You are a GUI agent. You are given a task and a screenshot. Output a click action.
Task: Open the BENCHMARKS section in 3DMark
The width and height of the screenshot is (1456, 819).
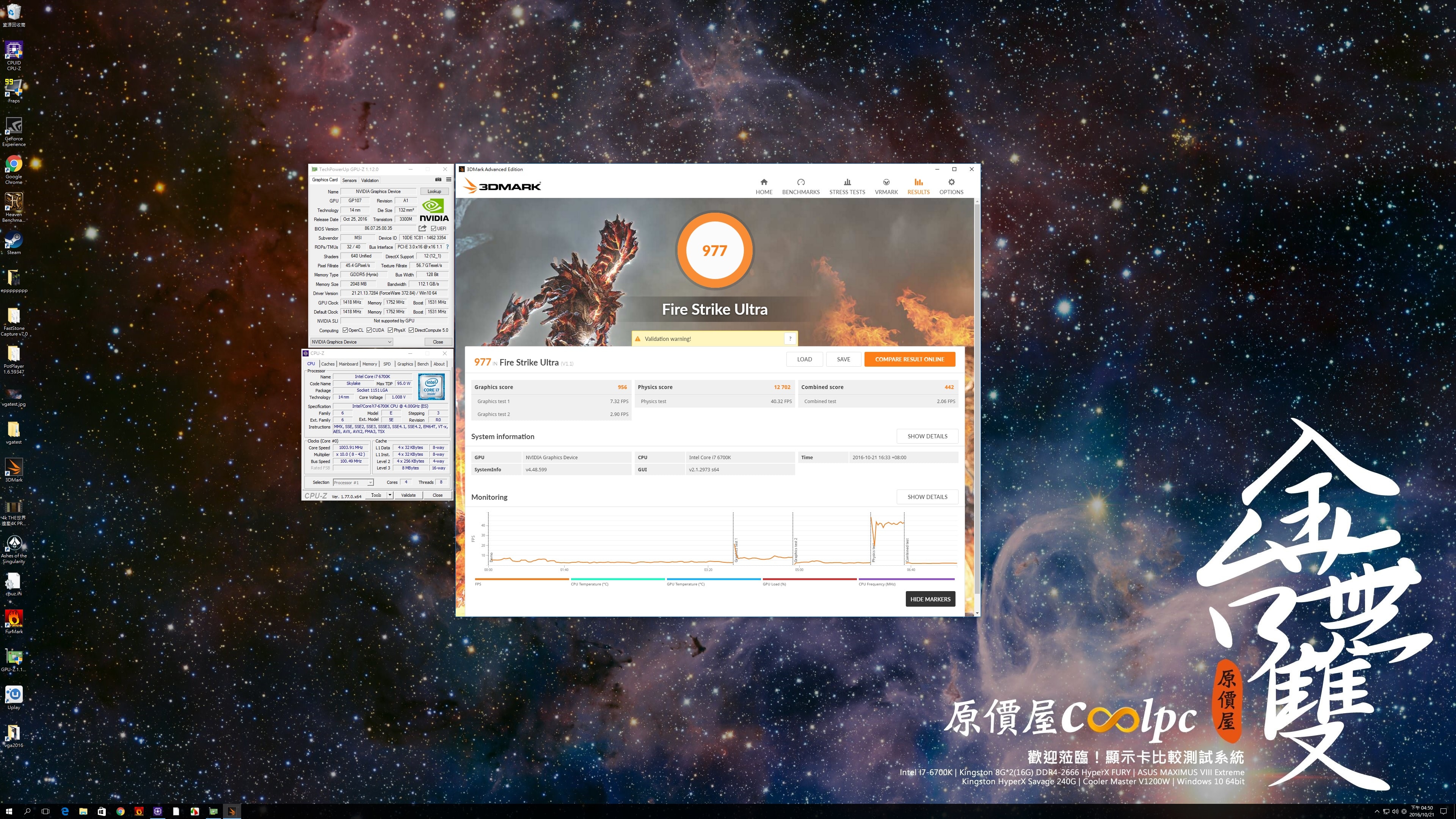click(x=800, y=187)
